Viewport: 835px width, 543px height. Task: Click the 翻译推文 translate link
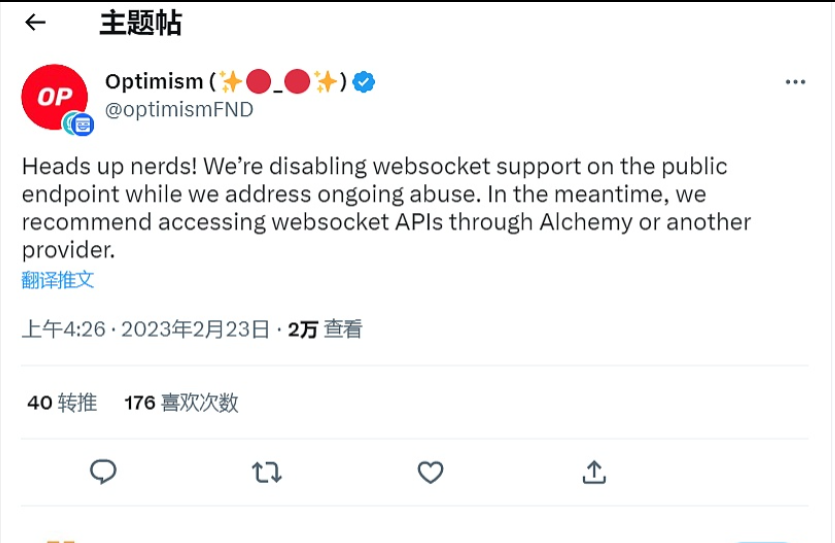[58, 280]
